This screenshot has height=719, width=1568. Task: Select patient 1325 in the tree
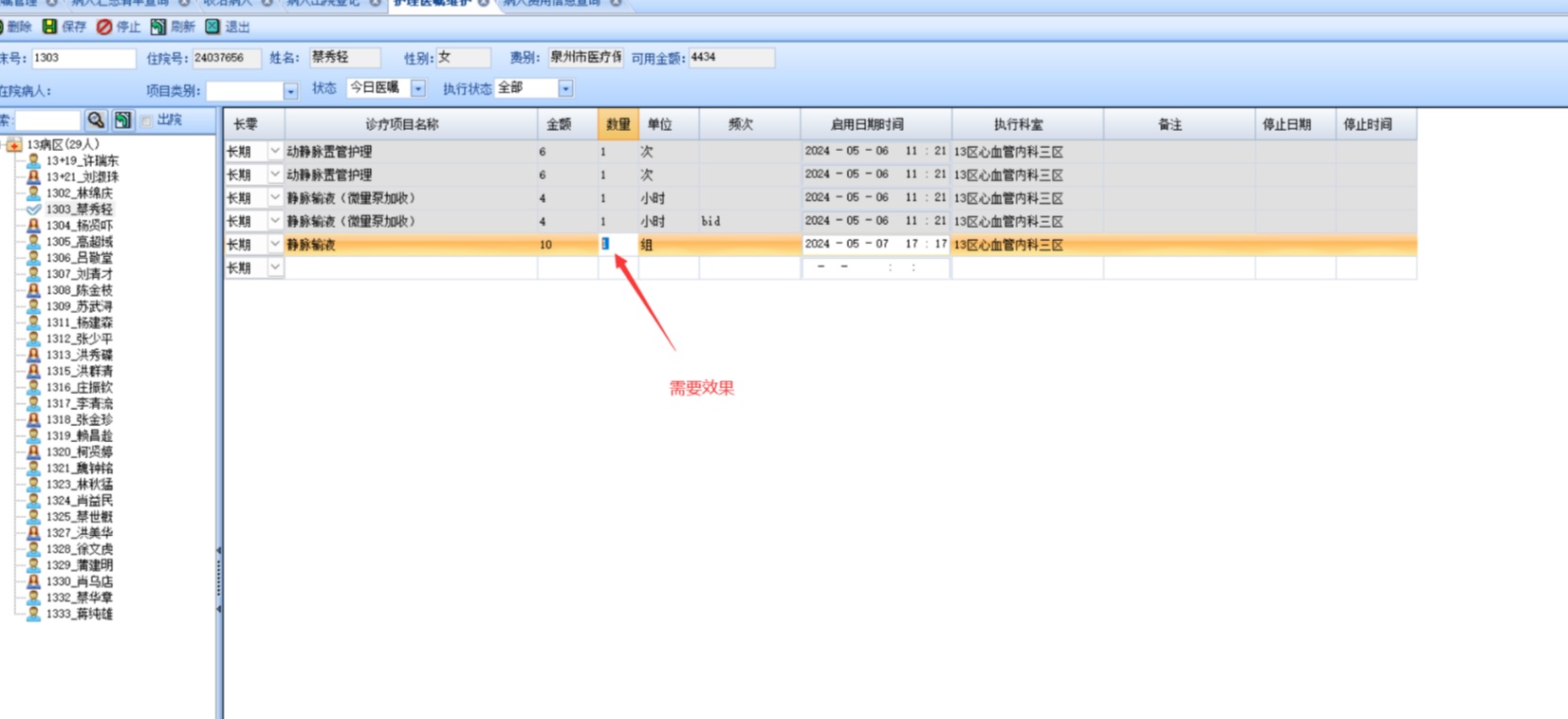(x=79, y=516)
